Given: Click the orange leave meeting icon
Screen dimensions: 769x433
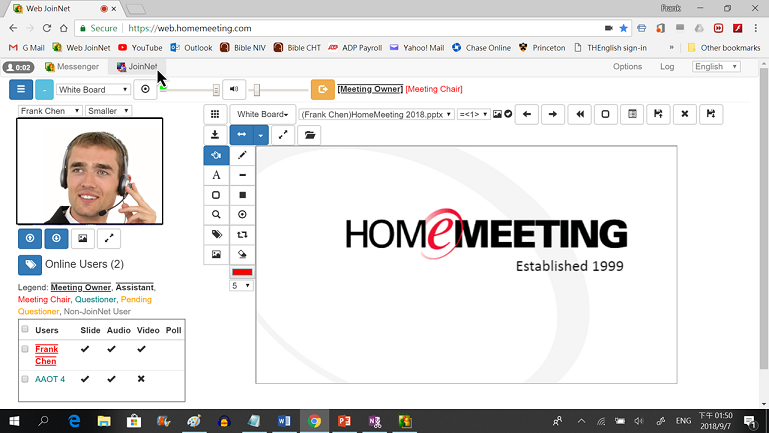Looking at the screenshot, I should point(322,89).
